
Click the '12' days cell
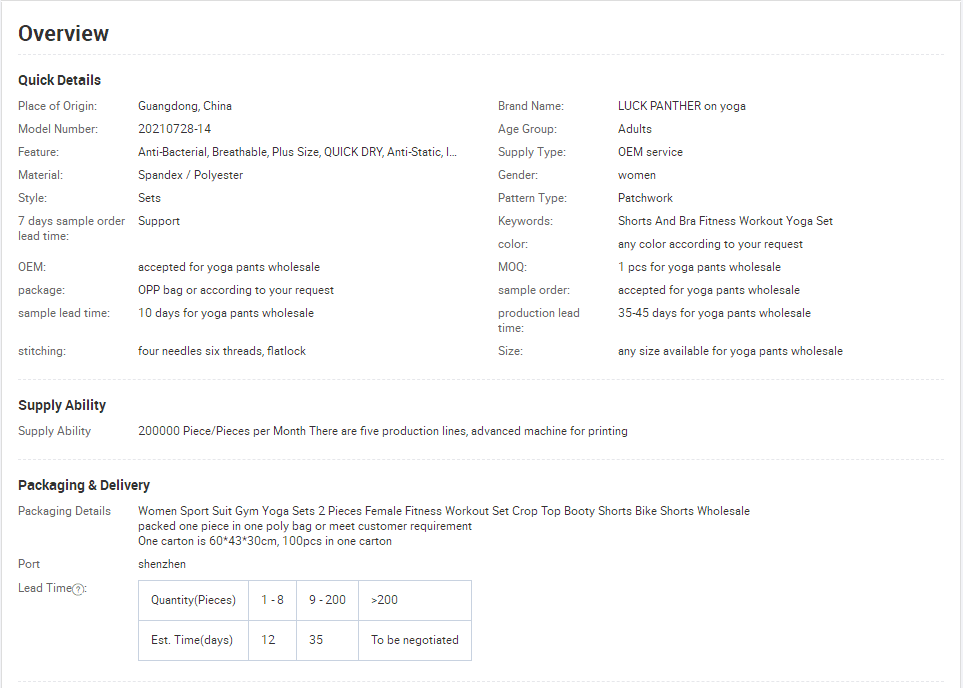(x=272, y=640)
